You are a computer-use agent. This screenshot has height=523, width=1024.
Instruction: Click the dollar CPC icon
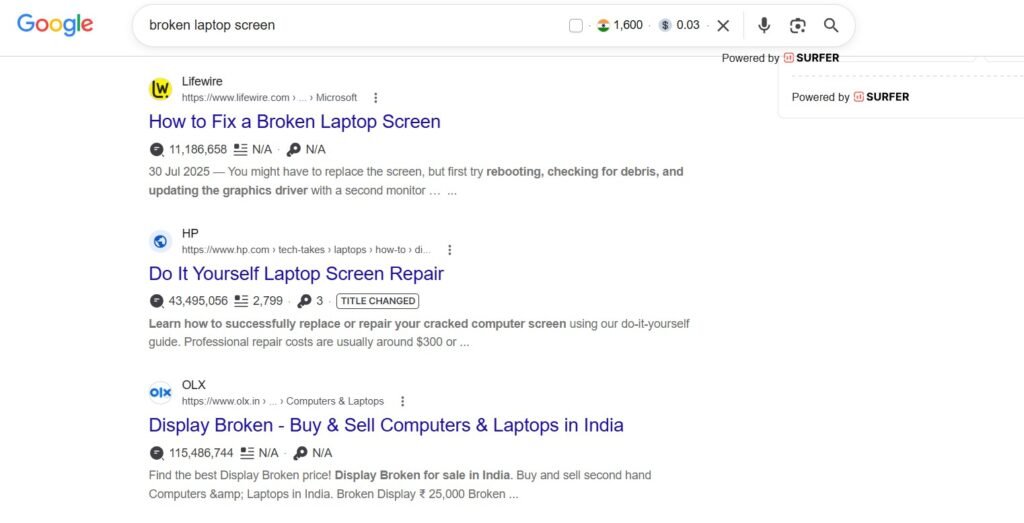[x=665, y=25]
